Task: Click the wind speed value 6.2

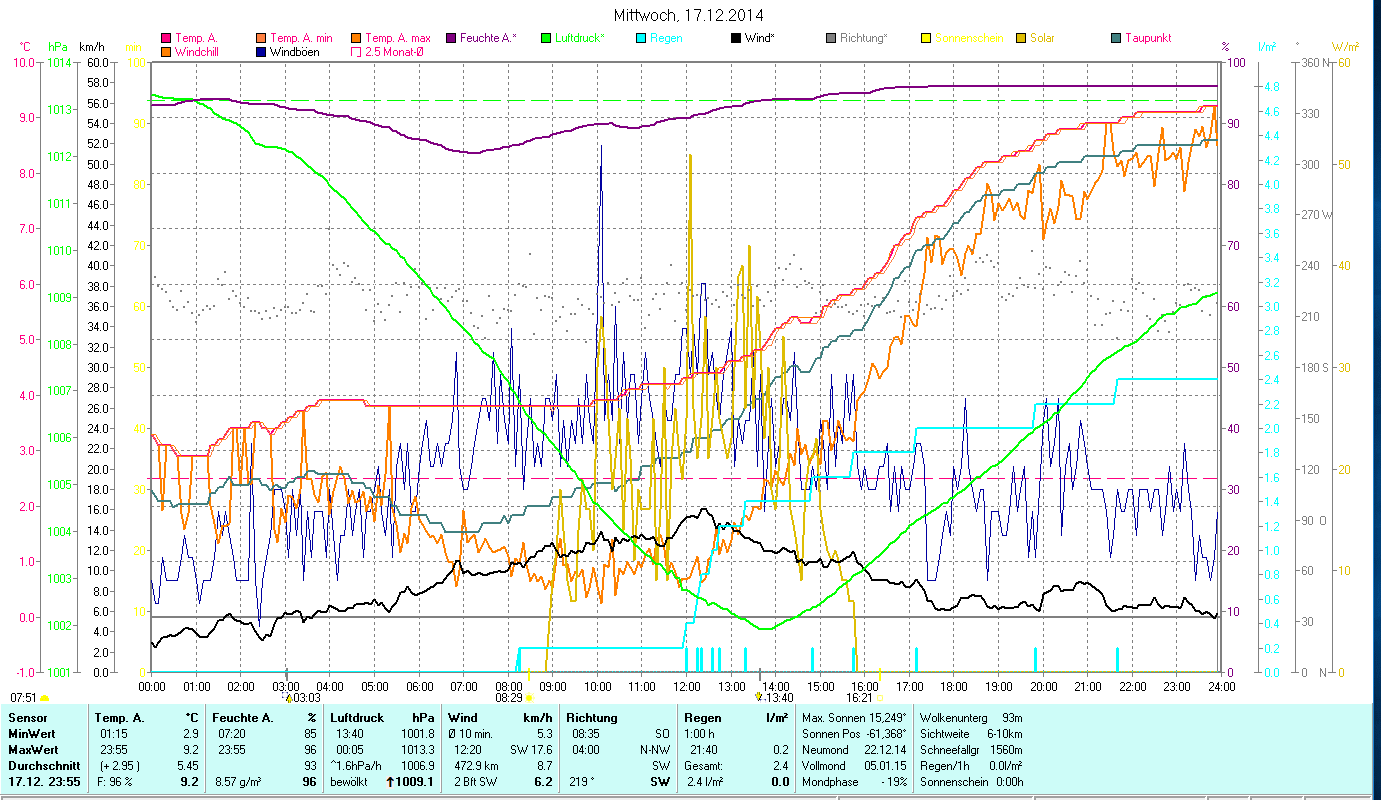Action: pos(544,782)
